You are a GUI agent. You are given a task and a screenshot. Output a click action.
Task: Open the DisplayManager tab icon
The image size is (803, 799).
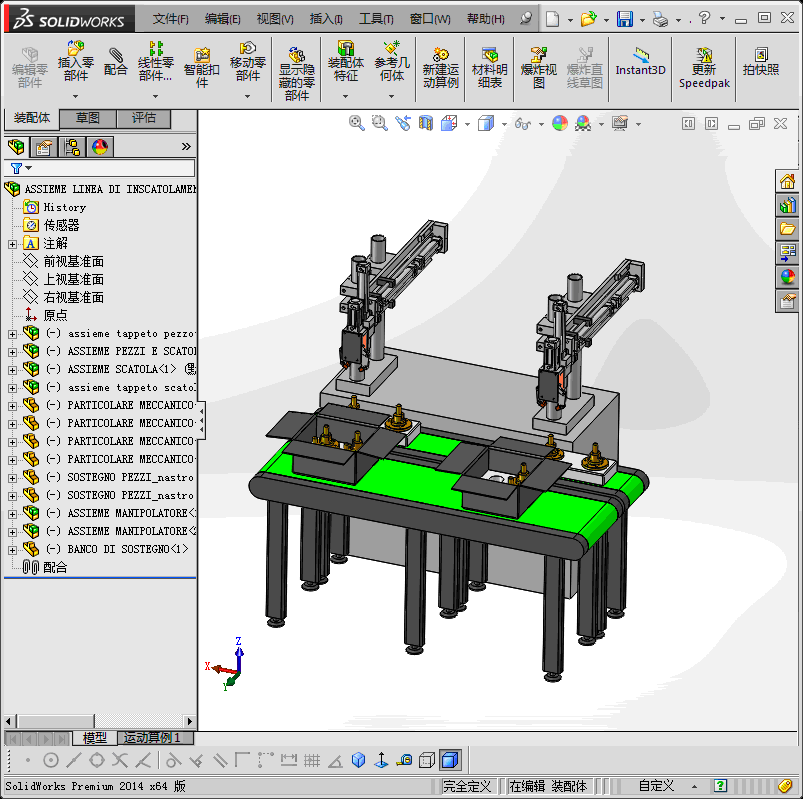click(100, 147)
